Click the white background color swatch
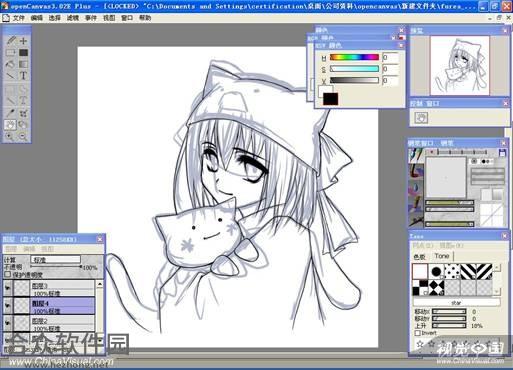The height and width of the screenshot is (370, 513). 325,91
